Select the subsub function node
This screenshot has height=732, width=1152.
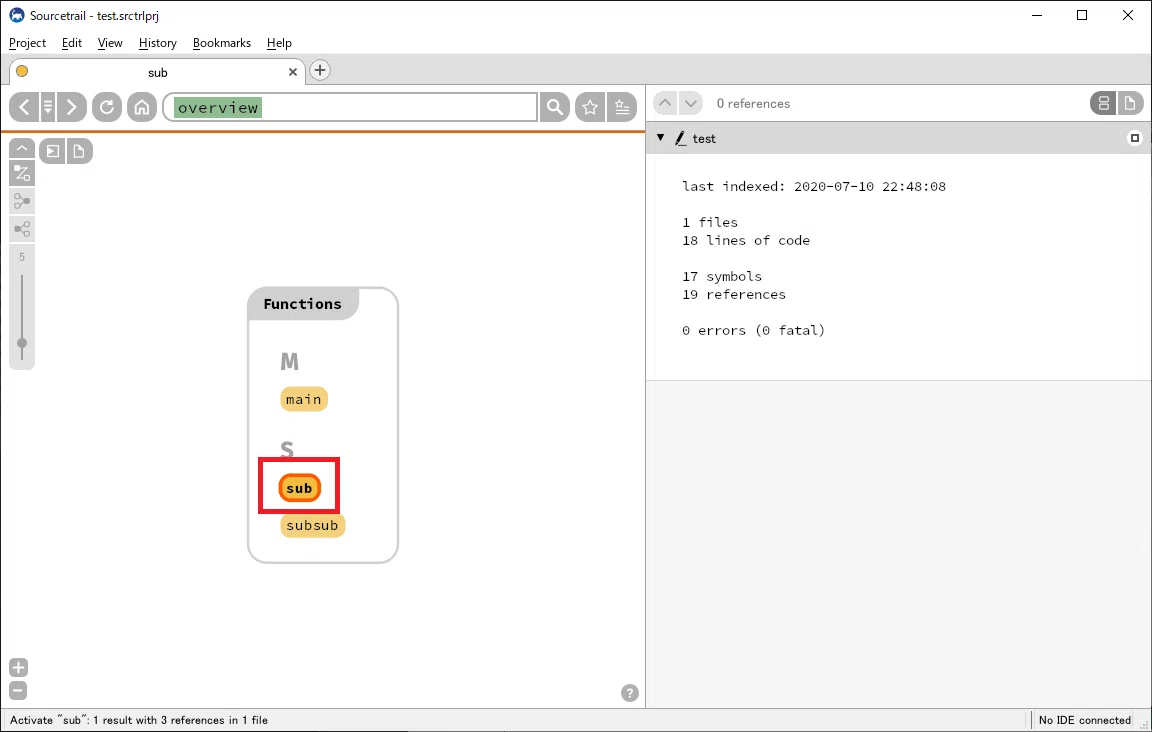click(x=312, y=525)
